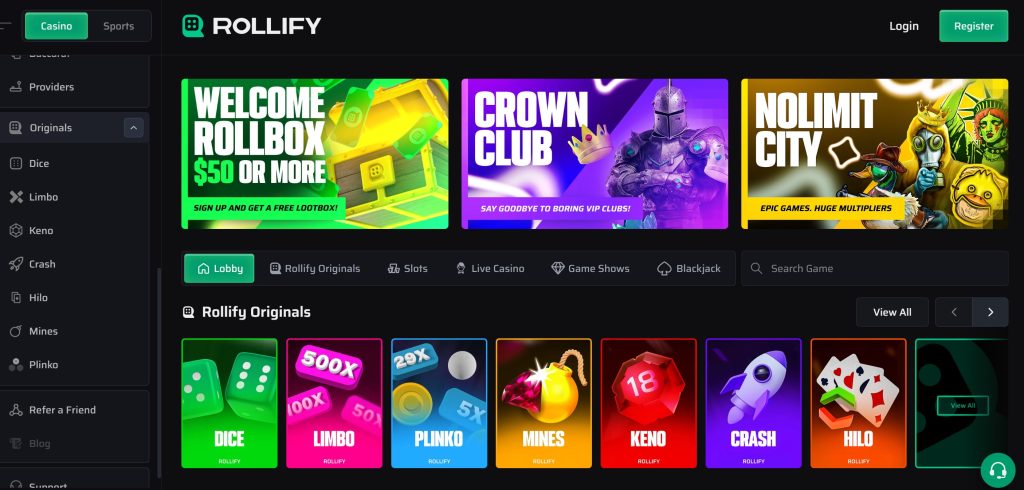This screenshot has height=490, width=1024.
Task: Click the Rollify logo icon in header
Action: tap(193, 26)
